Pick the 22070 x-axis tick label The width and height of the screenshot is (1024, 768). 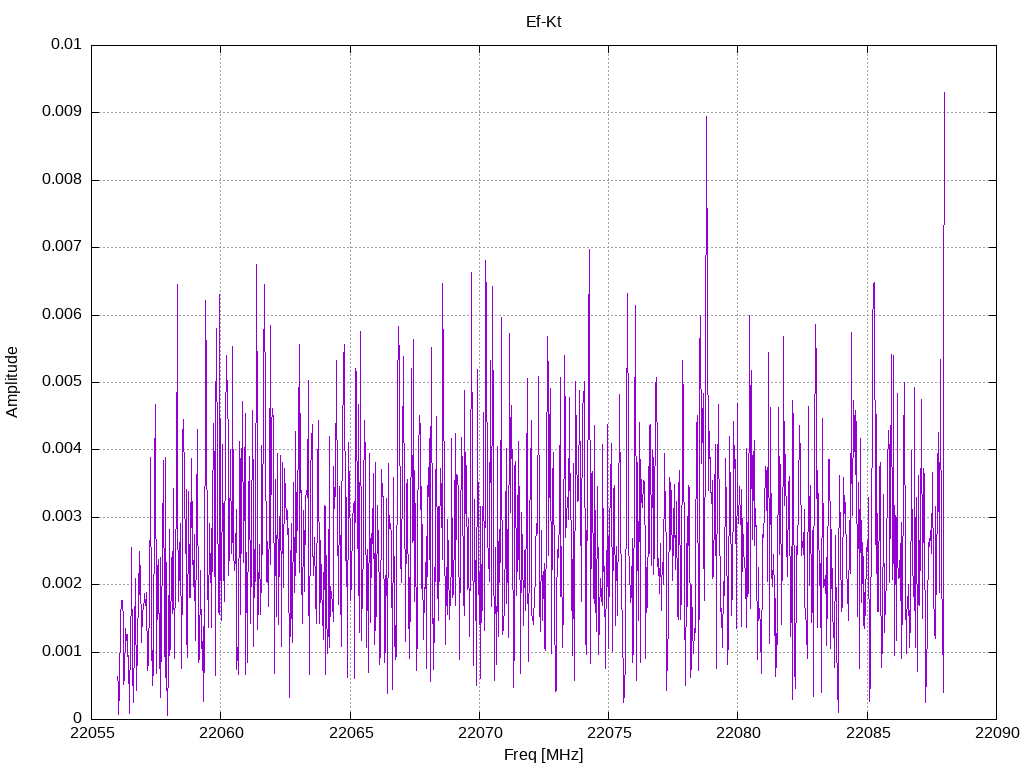click(479, 734)
